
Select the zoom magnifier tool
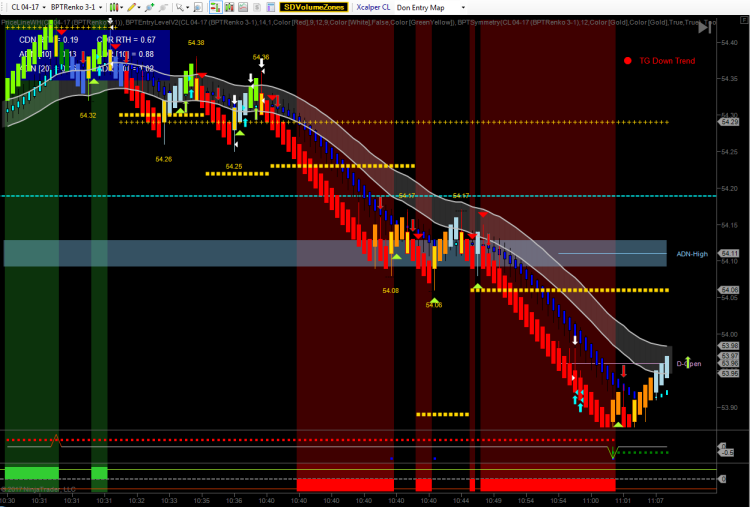coord(179,7)
